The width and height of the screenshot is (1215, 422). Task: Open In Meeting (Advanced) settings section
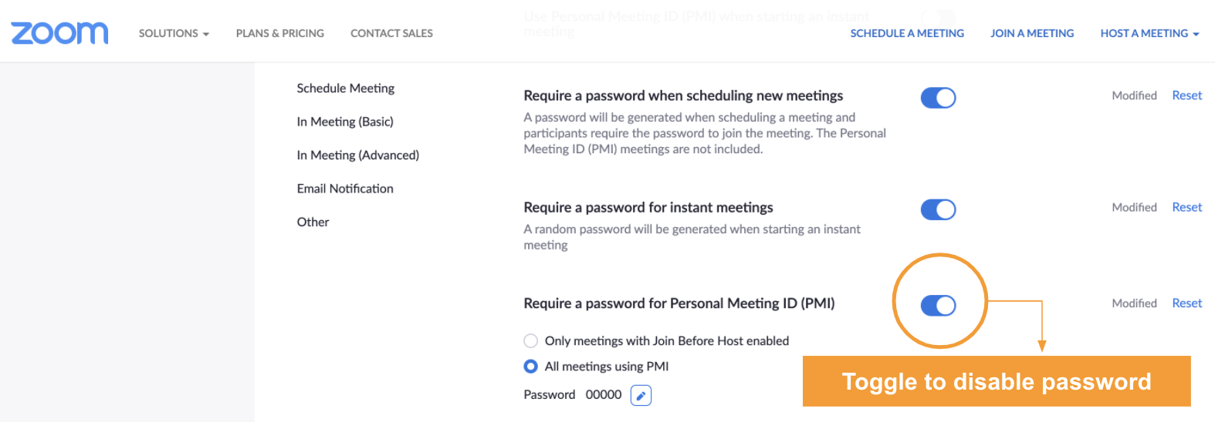(358, 155)
